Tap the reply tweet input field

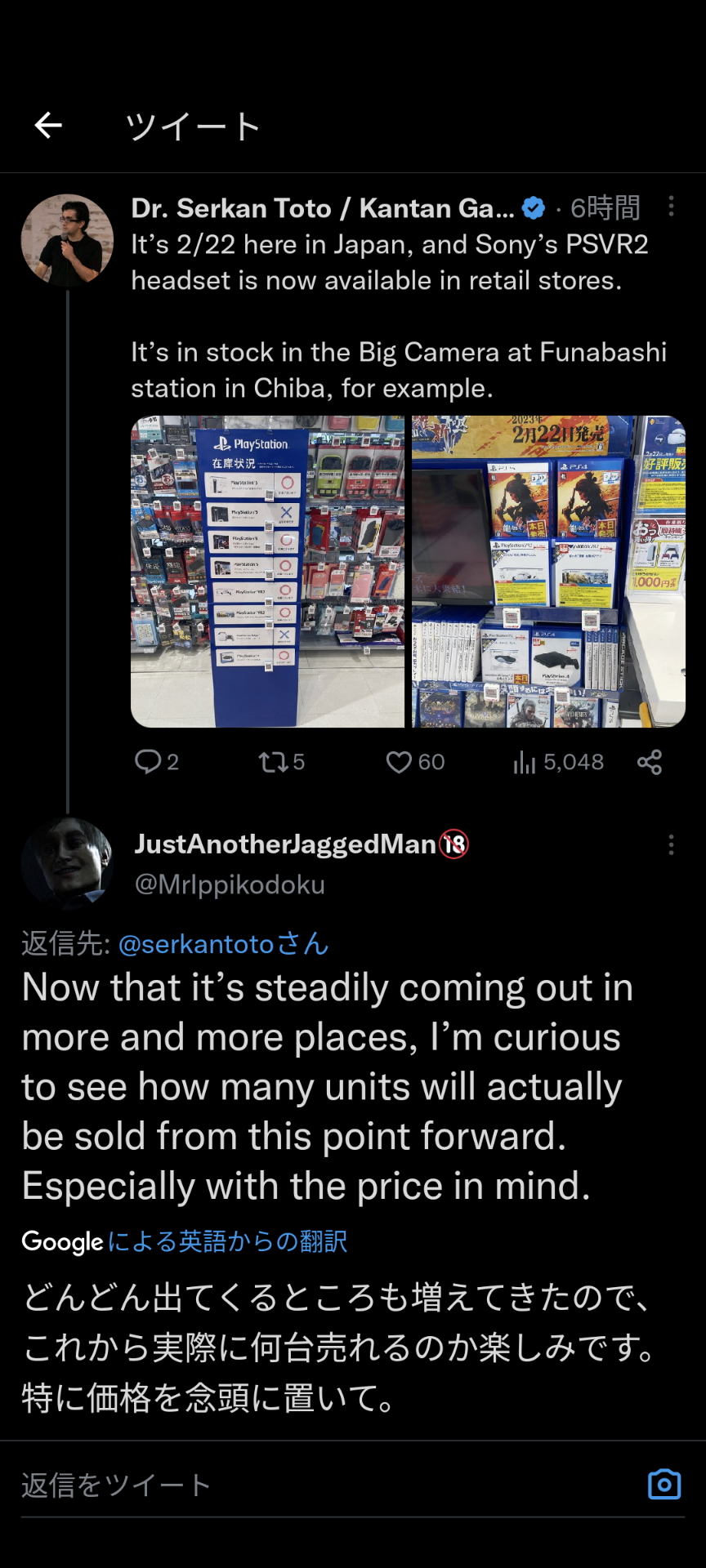click(x=327, y=1485)
